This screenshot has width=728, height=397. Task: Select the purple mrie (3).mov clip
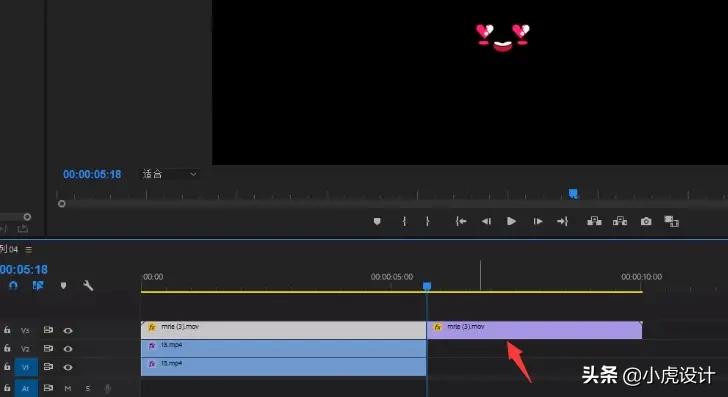click(x=534, y=330)
